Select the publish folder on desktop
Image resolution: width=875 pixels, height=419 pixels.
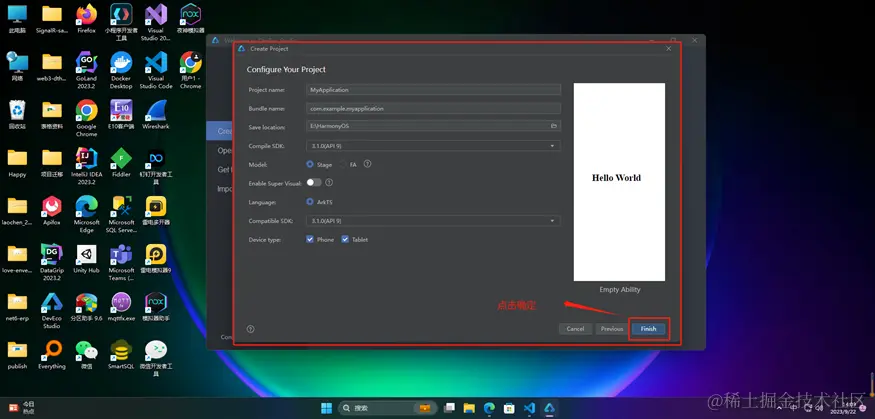pyautogui.click(x=17, y=354)
